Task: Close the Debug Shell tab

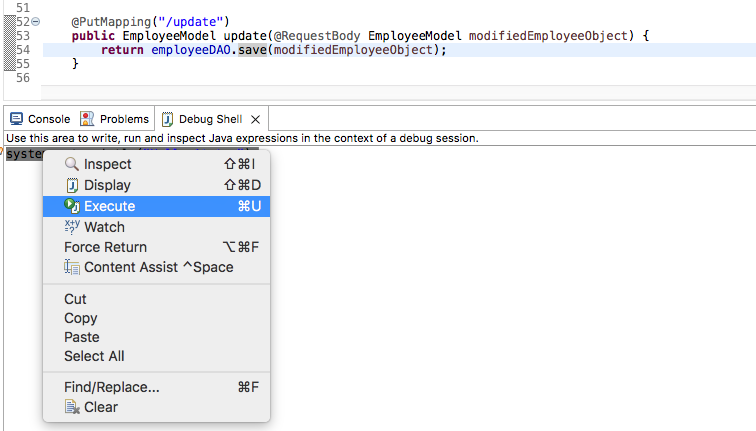Action: [x=255, y=119]
